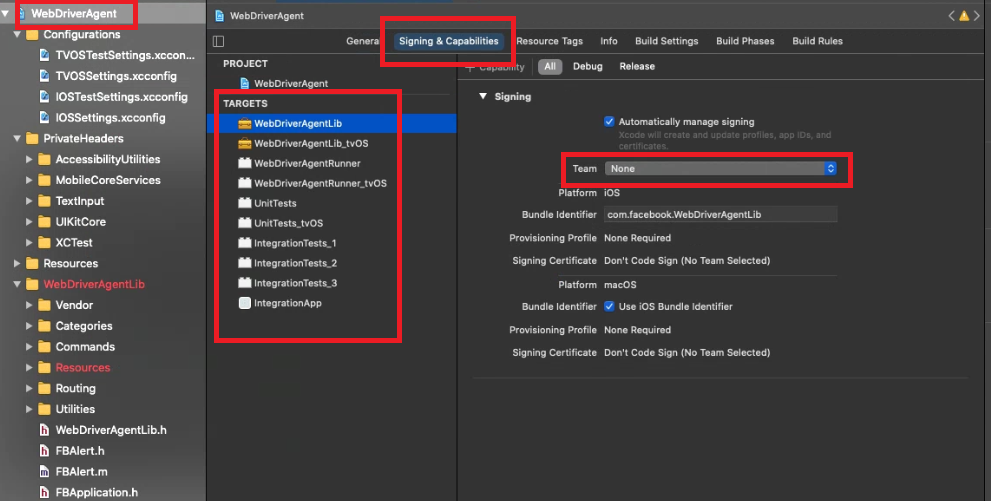Click the project document icon under PROJECT
Viewport: 991px width, 501px height.
(245, 83)
